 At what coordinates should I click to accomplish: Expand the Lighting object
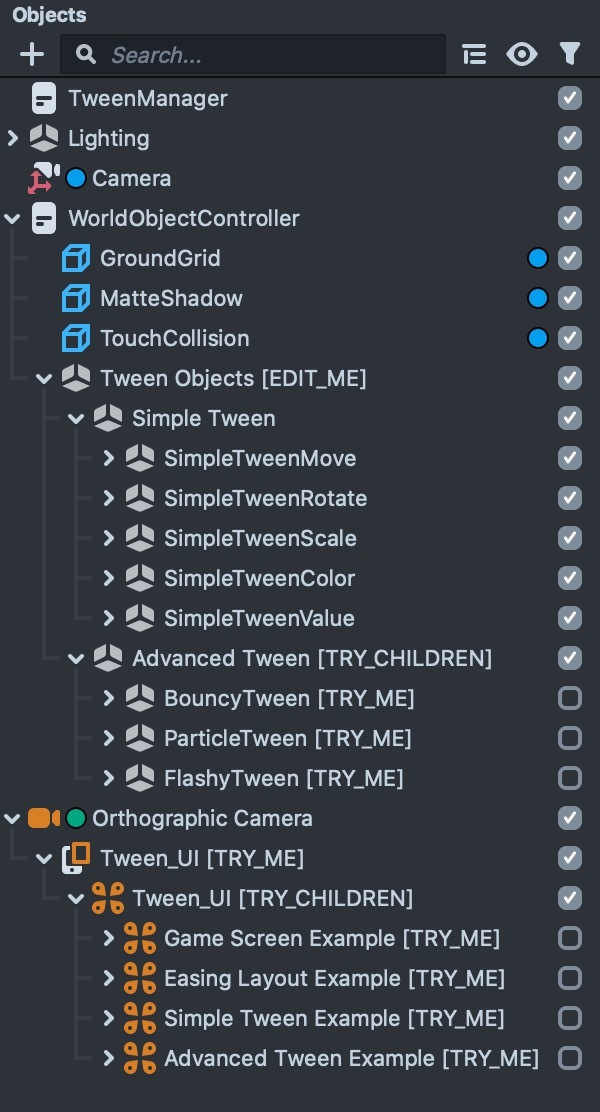point(13,138)
